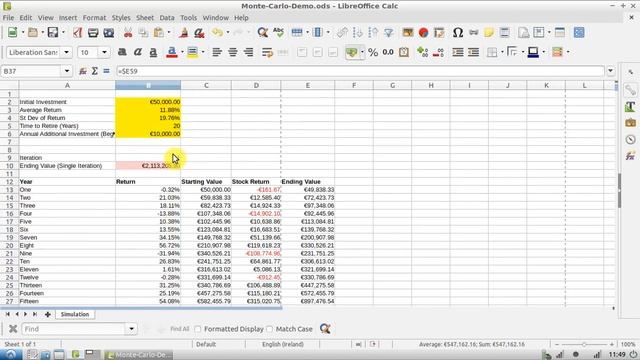Toggle bold formatting

[122, 52]
